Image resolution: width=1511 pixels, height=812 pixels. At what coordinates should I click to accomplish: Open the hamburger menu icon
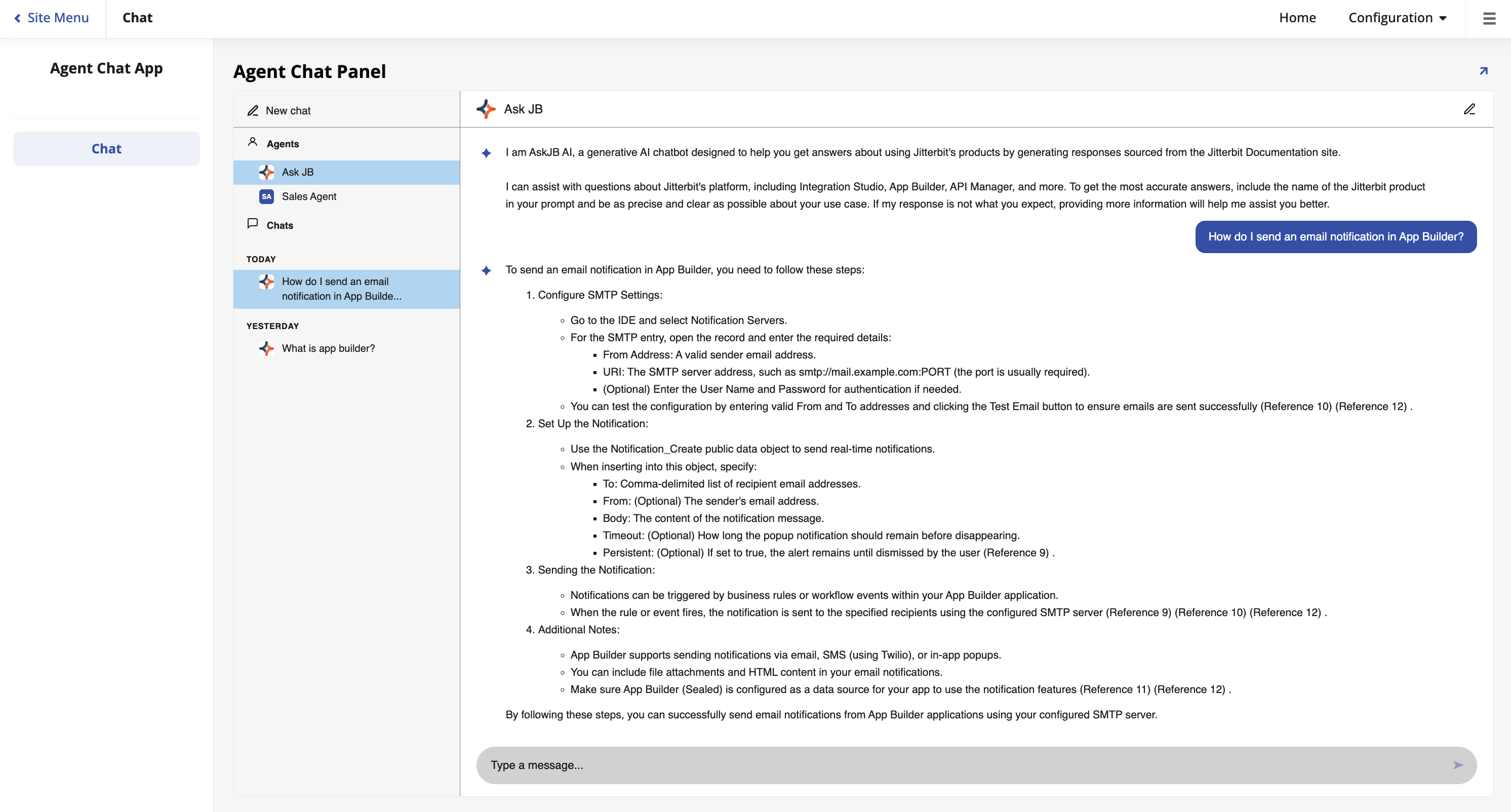(x=1489, y=18)
